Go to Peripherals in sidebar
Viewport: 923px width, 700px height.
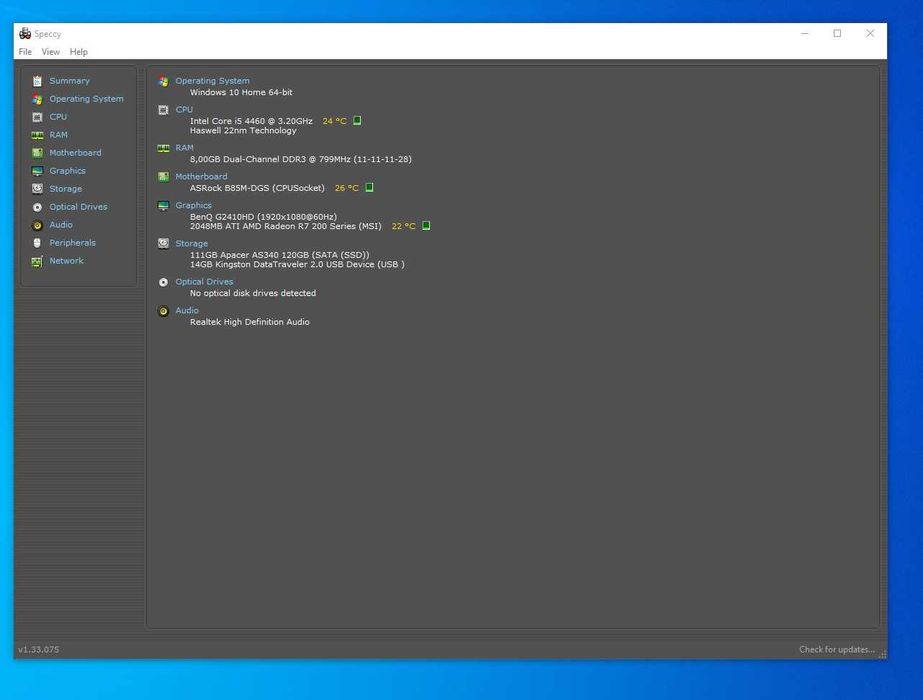click(72, 243)
